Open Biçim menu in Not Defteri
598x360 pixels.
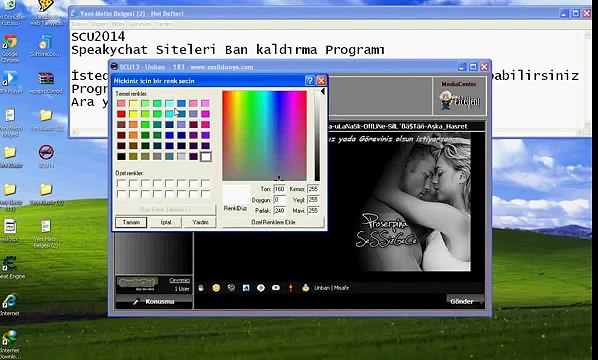(118, 24)
